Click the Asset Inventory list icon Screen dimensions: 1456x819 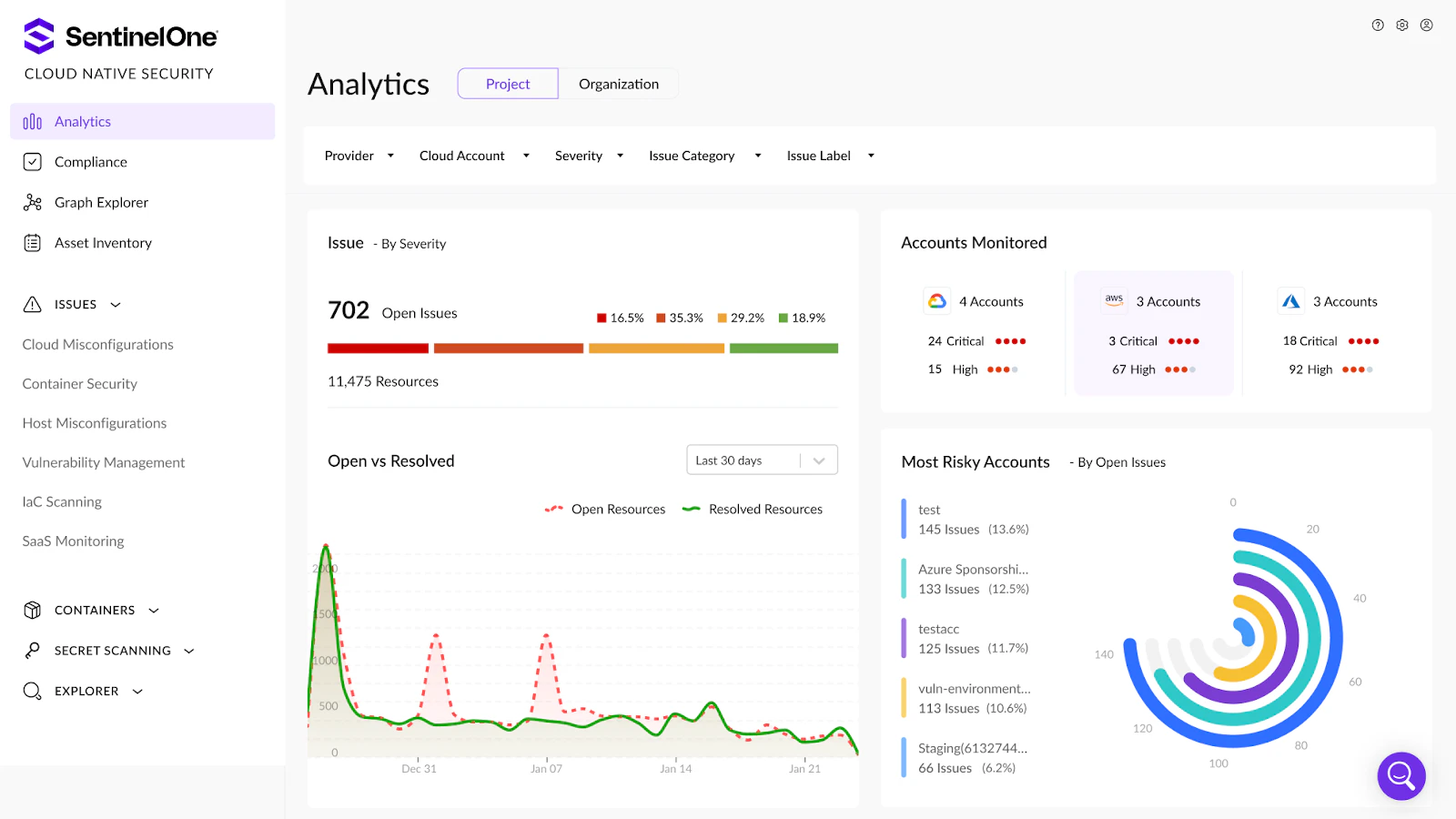coord(33,243)
